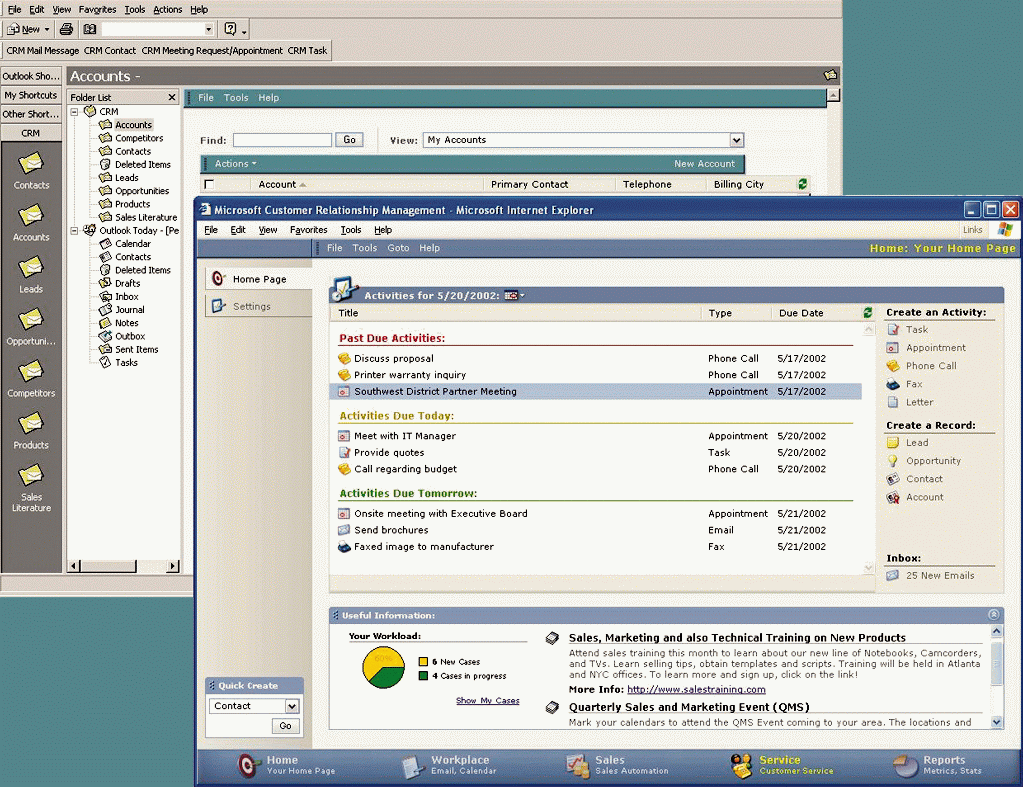The image size is (1023, 787).
Task: Click into the Find text field
Action: [x=282, y=140]
